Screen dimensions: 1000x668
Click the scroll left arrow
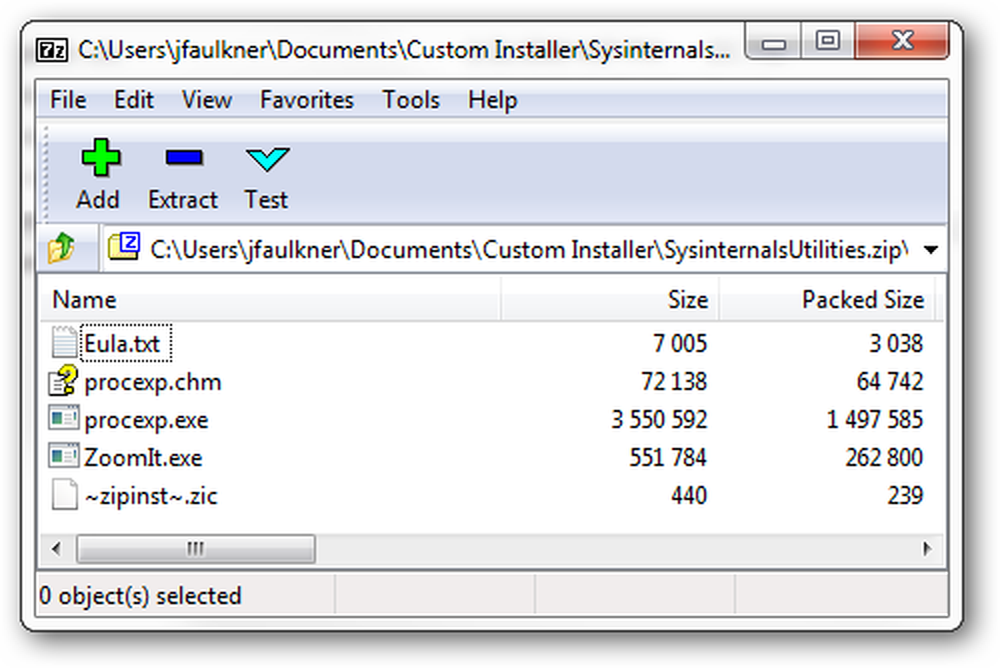(x=56, y=549)
